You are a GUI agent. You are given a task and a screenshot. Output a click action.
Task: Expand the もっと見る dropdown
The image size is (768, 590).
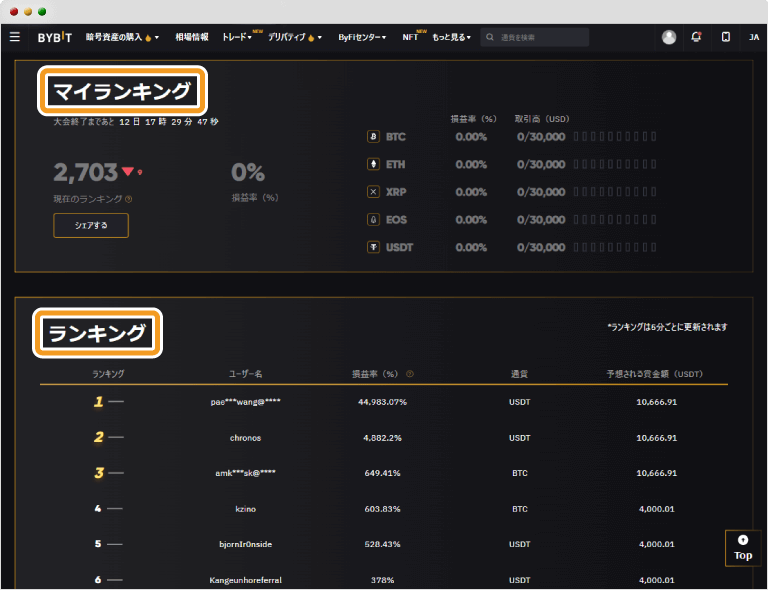pos(451,37)
